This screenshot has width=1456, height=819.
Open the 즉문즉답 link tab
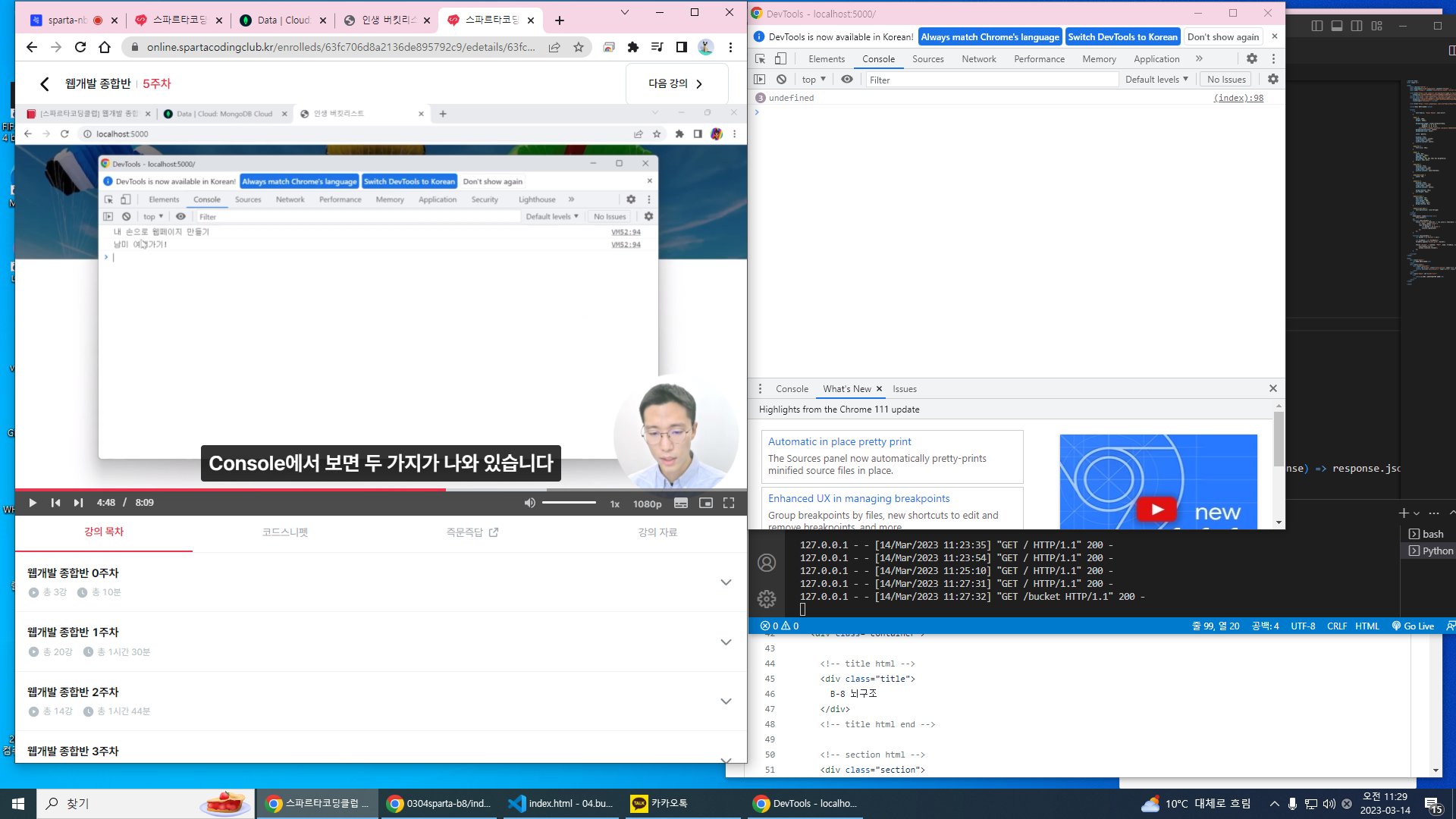click(x=472, y=532)
